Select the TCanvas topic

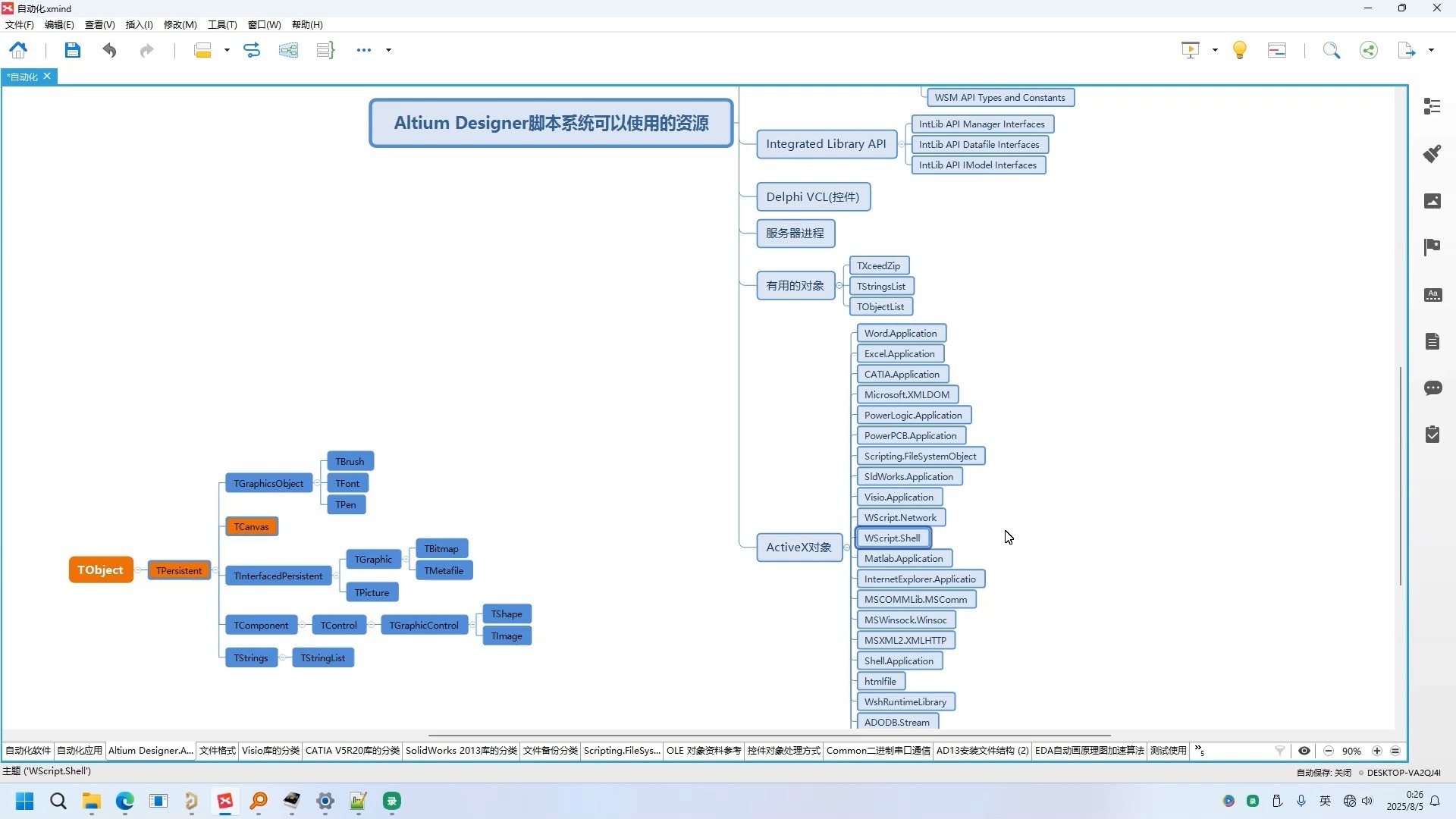(x=251, y=527)
